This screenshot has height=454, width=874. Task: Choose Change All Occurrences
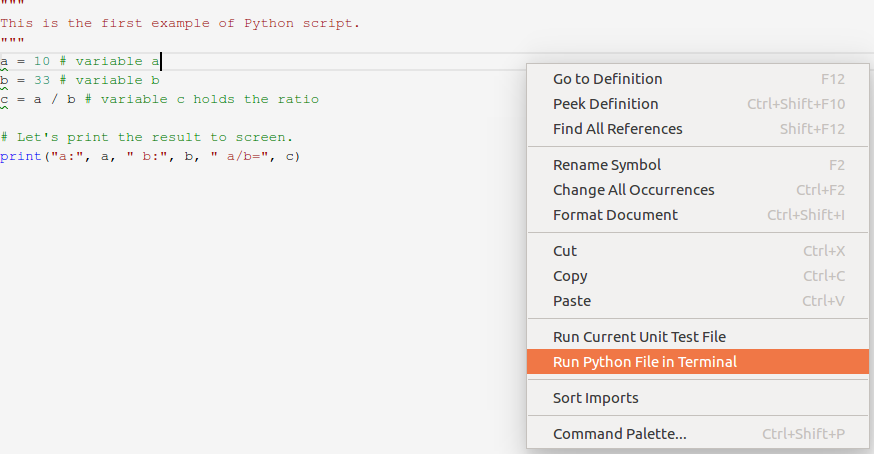tap(633, 190)
